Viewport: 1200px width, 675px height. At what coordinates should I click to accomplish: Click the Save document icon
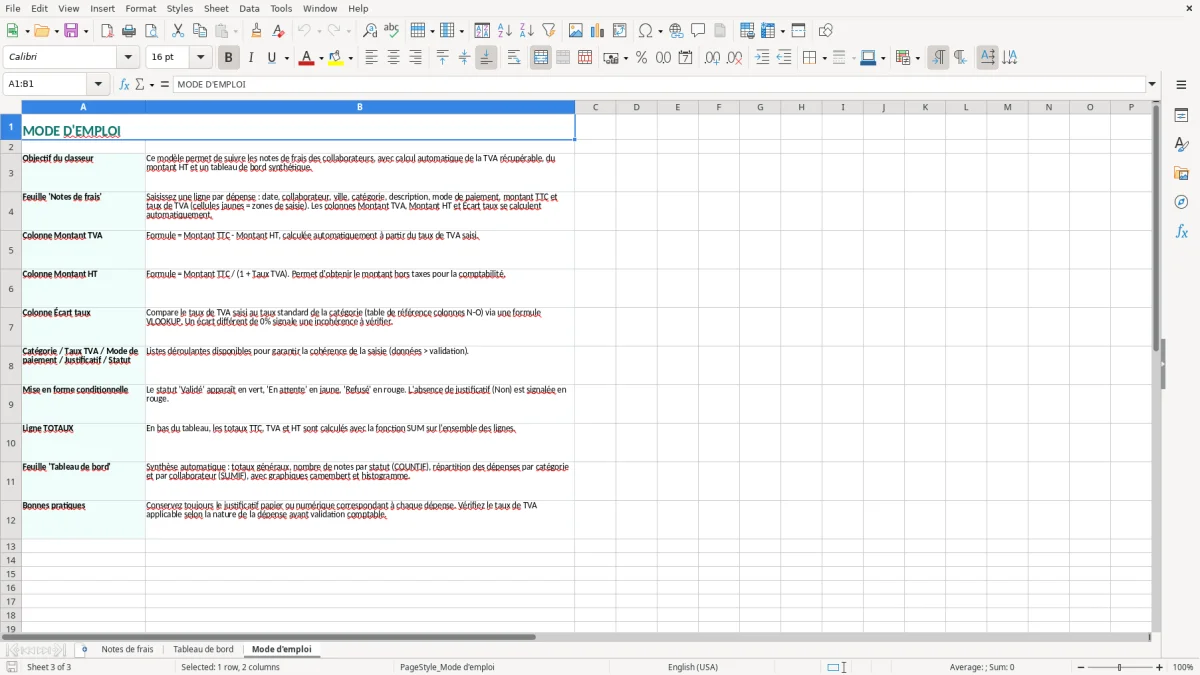tap(71, 31)
